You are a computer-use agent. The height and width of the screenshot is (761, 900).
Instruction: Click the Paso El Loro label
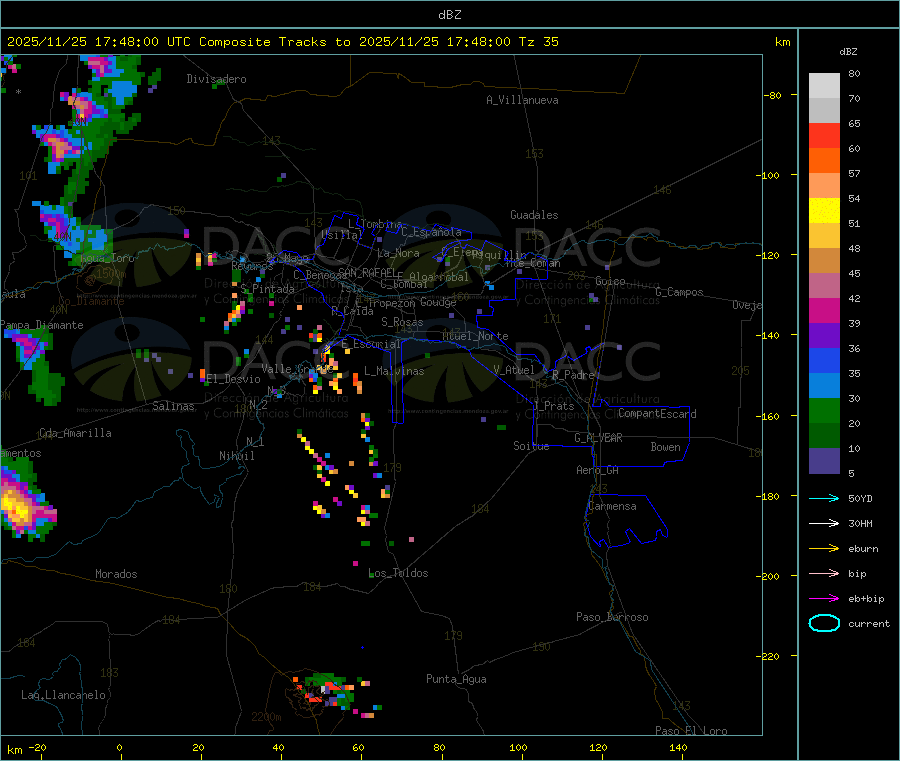[691, 731]
